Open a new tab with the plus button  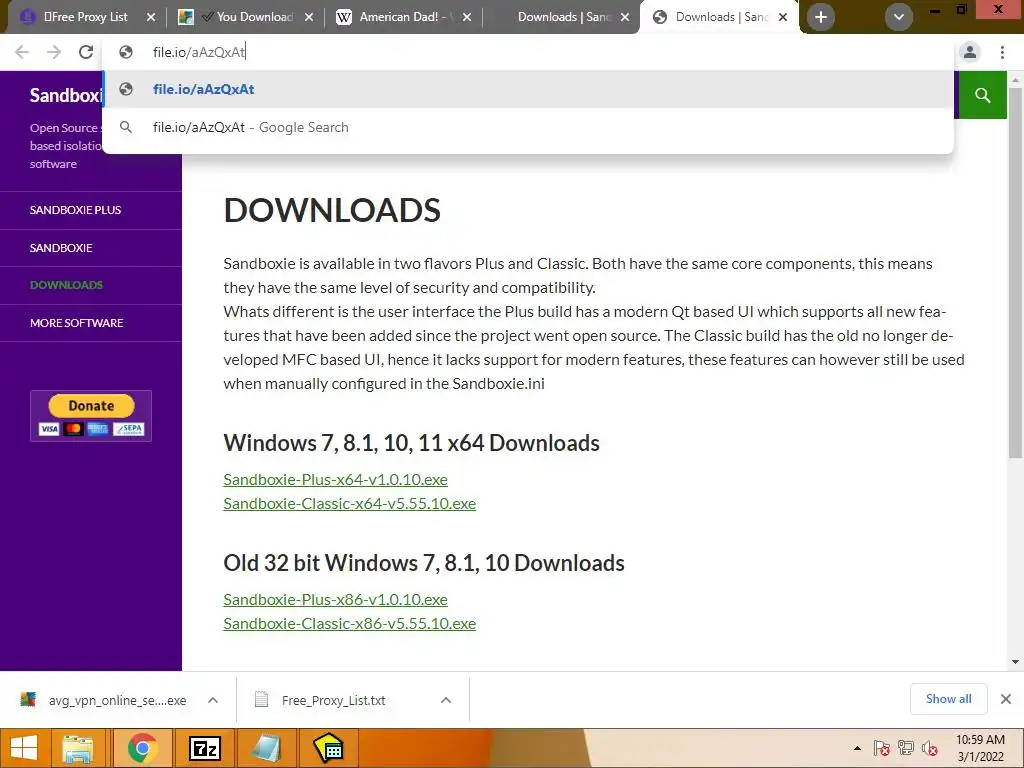tap(821, 17)
